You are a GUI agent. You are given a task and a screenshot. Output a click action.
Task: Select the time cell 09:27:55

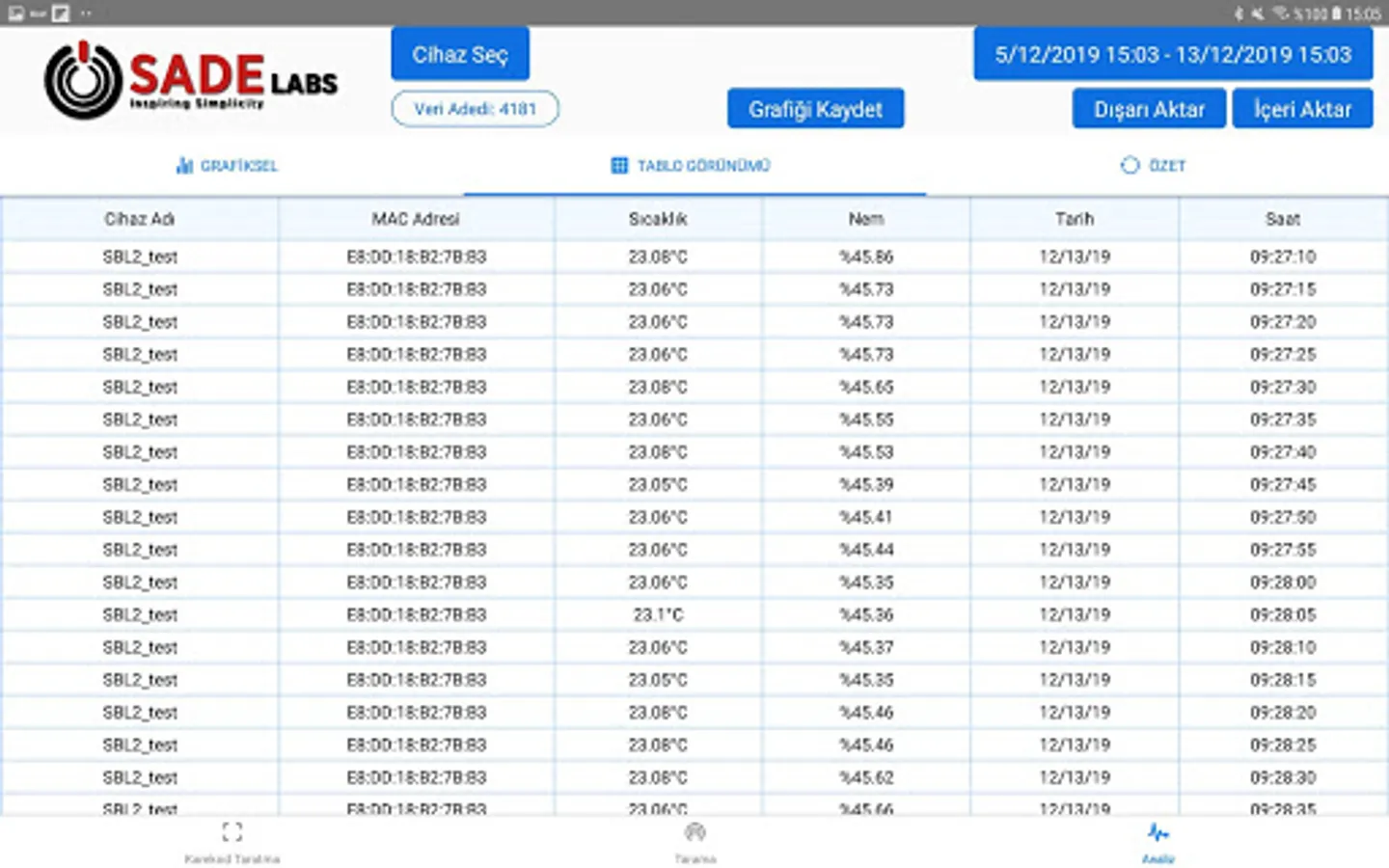(x=1283, y=550)
